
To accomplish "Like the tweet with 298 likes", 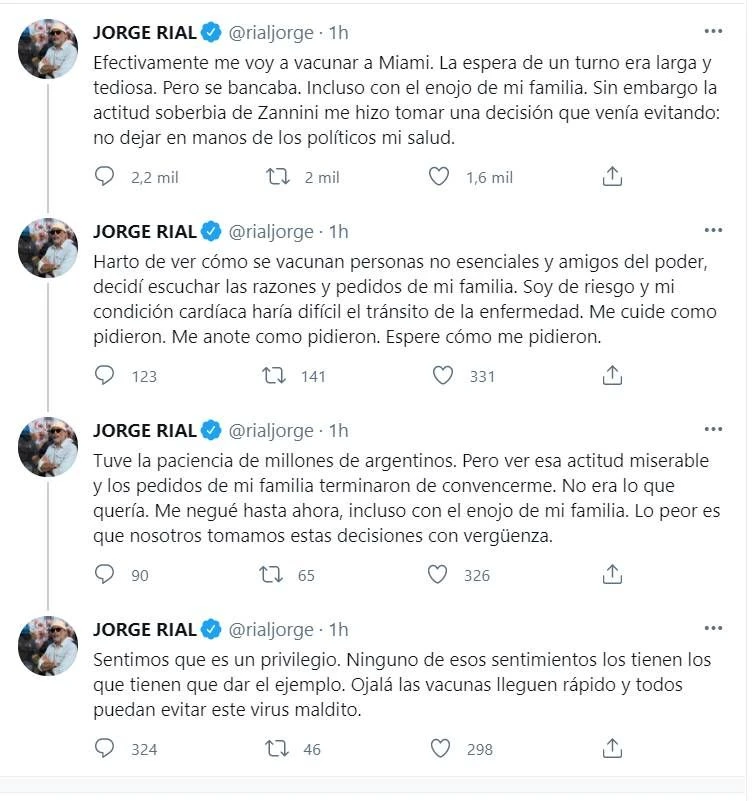I will (x=438, y=748).
